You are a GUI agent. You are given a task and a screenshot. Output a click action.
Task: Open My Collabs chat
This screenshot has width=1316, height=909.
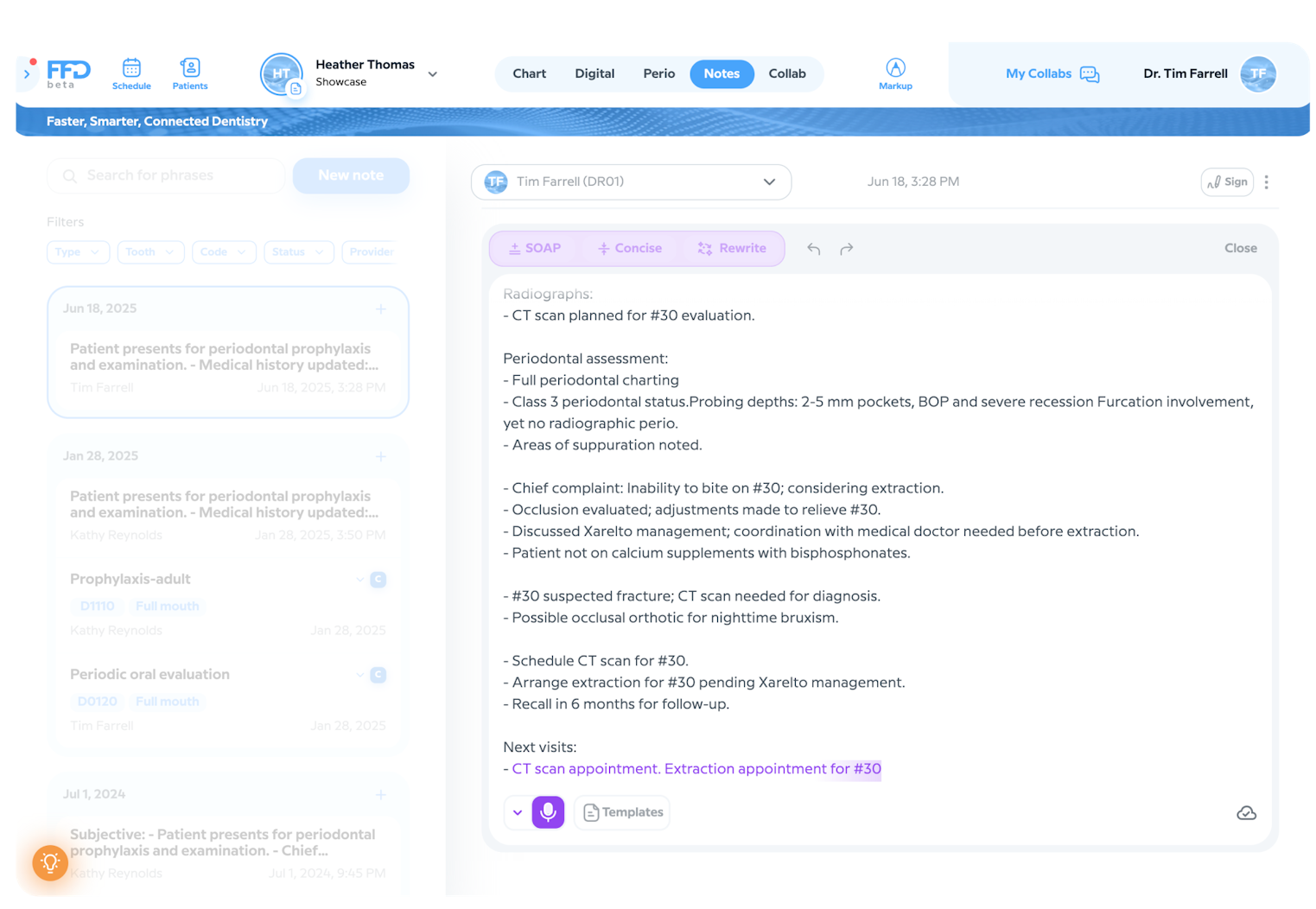click(1052, 74)
